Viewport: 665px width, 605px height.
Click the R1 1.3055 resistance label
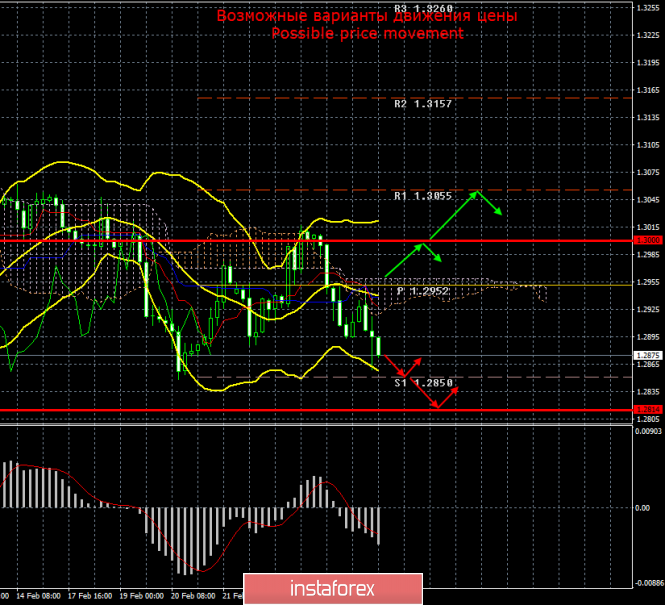[423, 196]
